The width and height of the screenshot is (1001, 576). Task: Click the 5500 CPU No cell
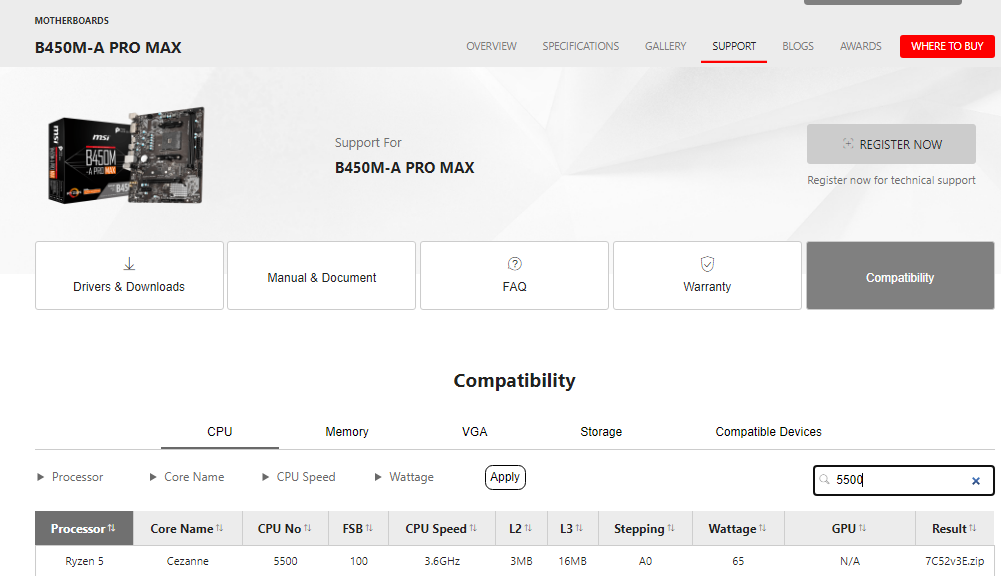(x=285, y=561)
